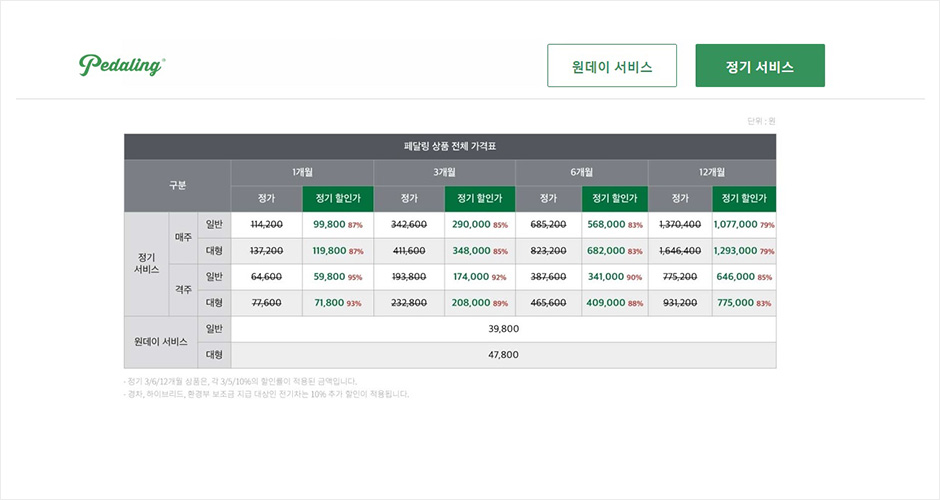
Task: Click the 페달링 상품 전체 가격표 table title
Action: coord(450,146)
